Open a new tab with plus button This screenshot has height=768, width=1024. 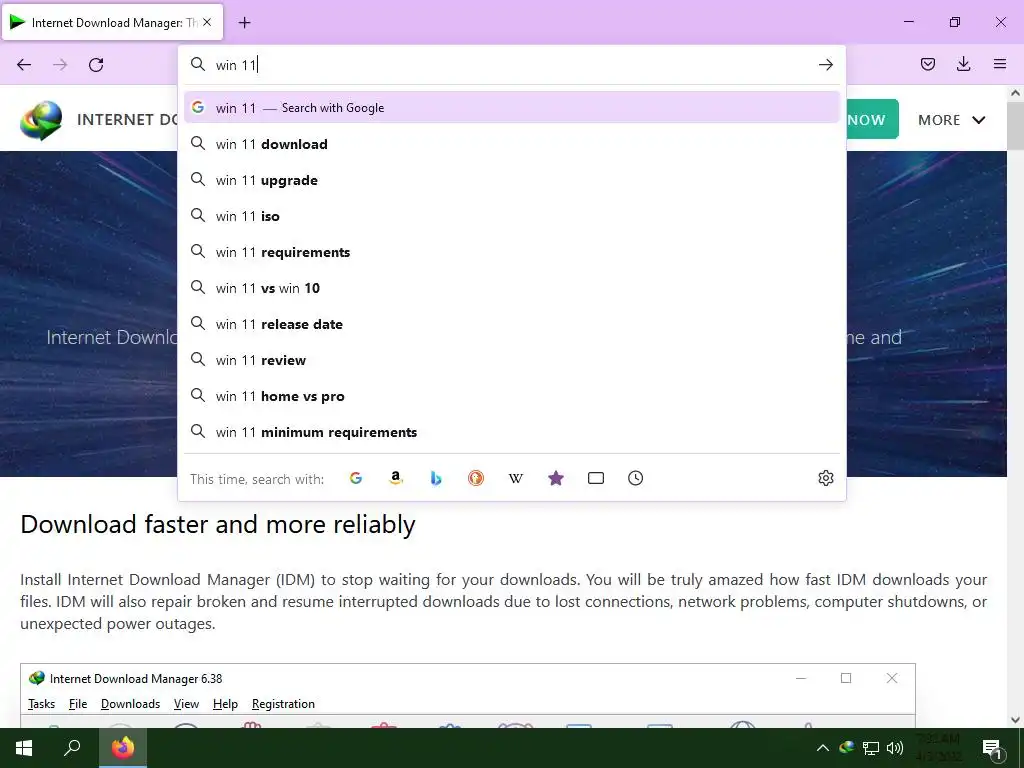pos(244,23)
